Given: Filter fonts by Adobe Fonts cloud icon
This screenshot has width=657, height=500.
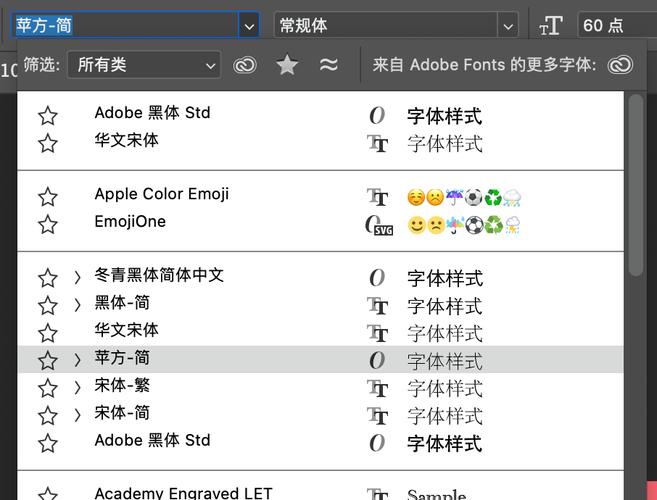Looking at the screenshot, I should (245, 65).
